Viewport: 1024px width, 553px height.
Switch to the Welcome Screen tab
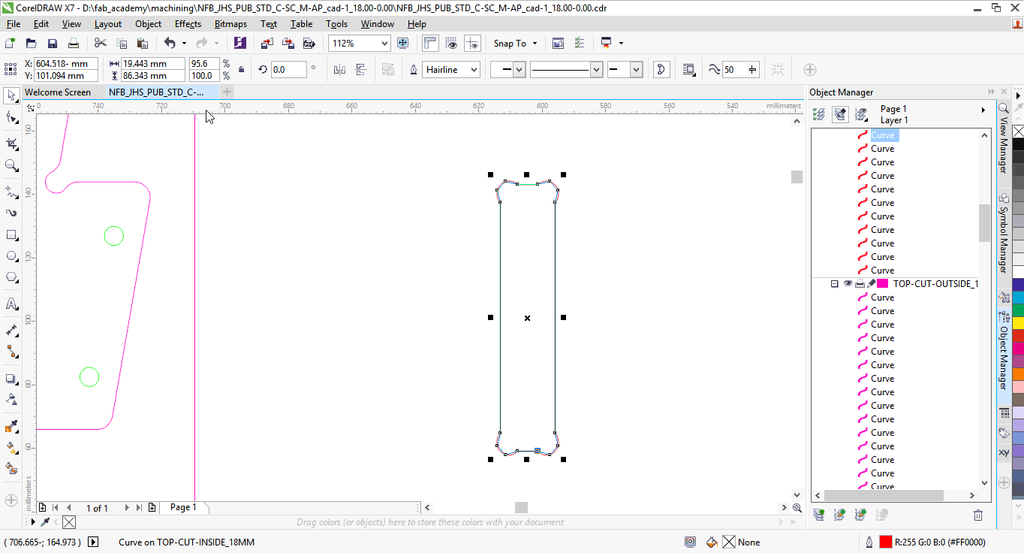pyautogui.click(x=57, y=92)
